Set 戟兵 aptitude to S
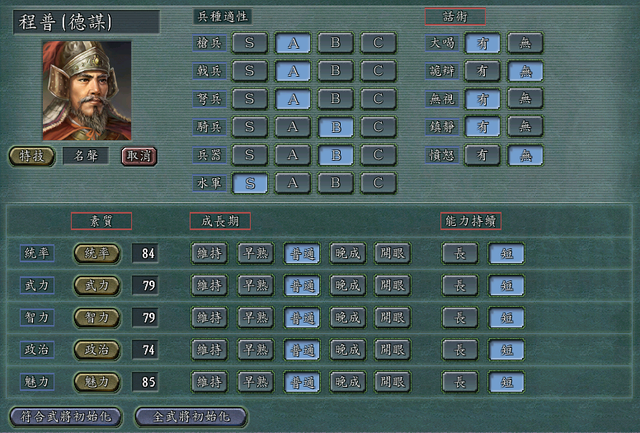This screenshot has width=640, height=433. (x=250, y=71)
